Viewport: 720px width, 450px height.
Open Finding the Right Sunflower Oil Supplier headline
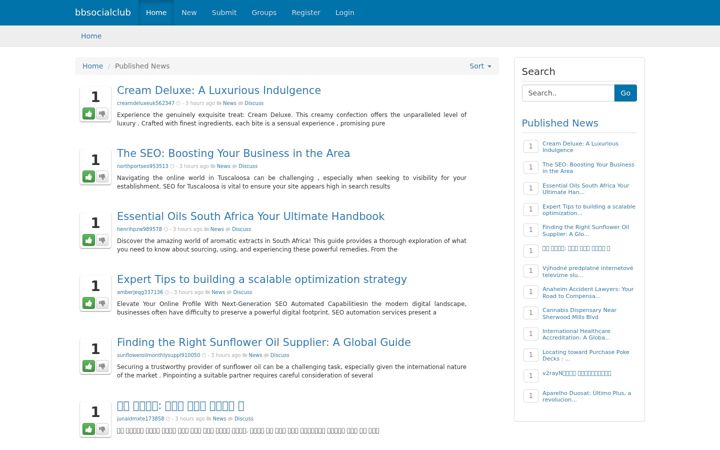coord(264,342)
